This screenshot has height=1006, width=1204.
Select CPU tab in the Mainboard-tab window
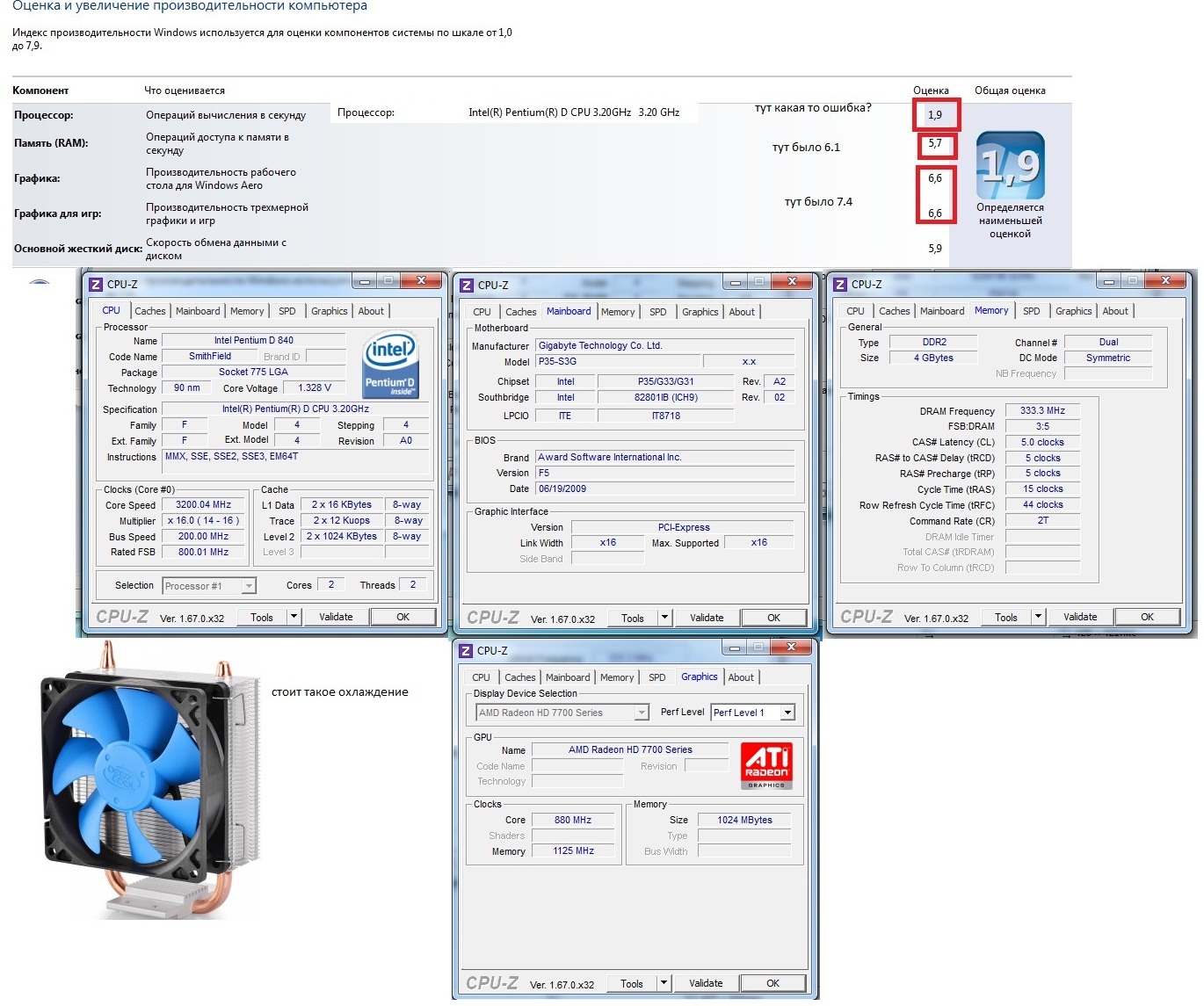pyautogui.click(x=482, y=312)
